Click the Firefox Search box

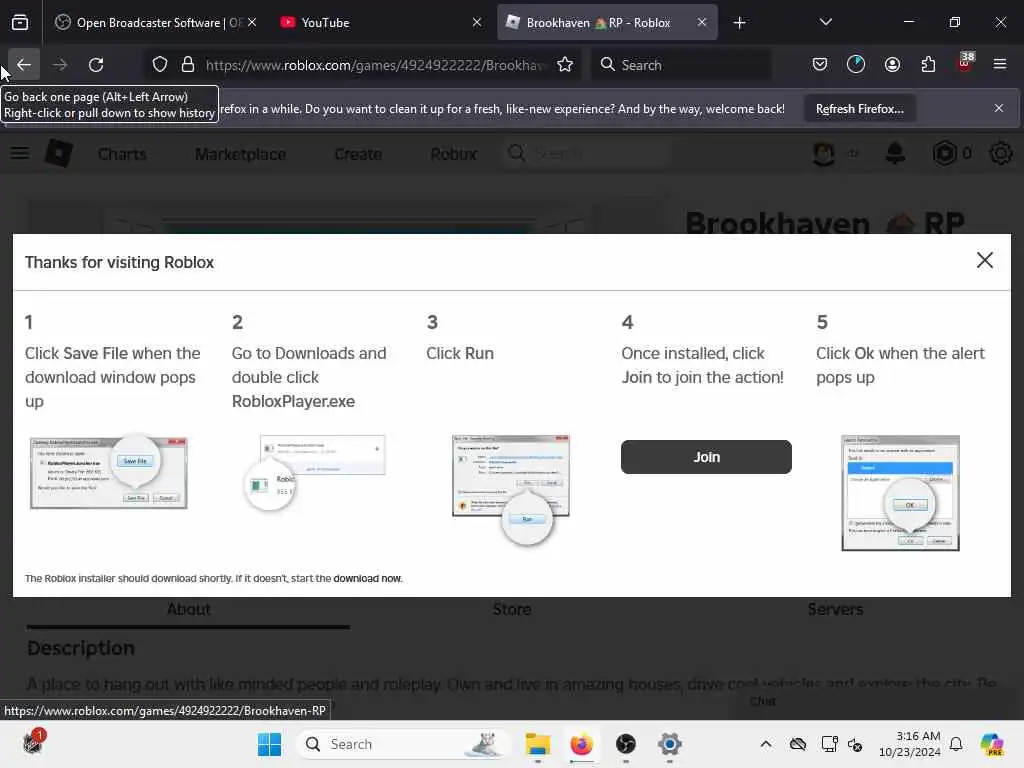681,65
